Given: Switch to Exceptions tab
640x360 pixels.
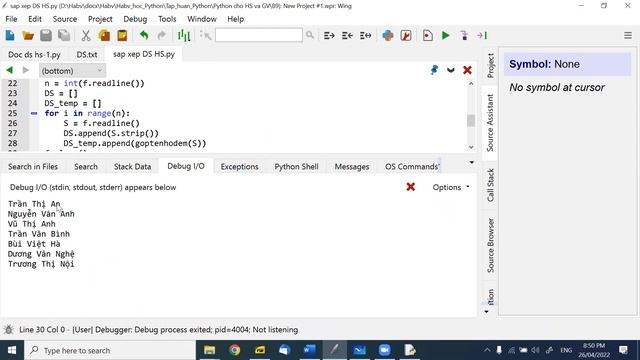Looking at the screenshot, I should 239,167.
